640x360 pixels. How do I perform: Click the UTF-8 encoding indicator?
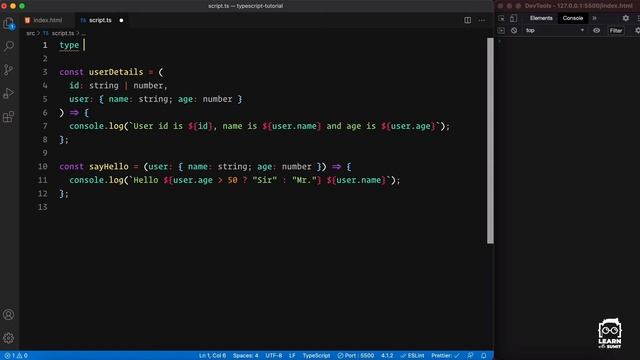273,356
